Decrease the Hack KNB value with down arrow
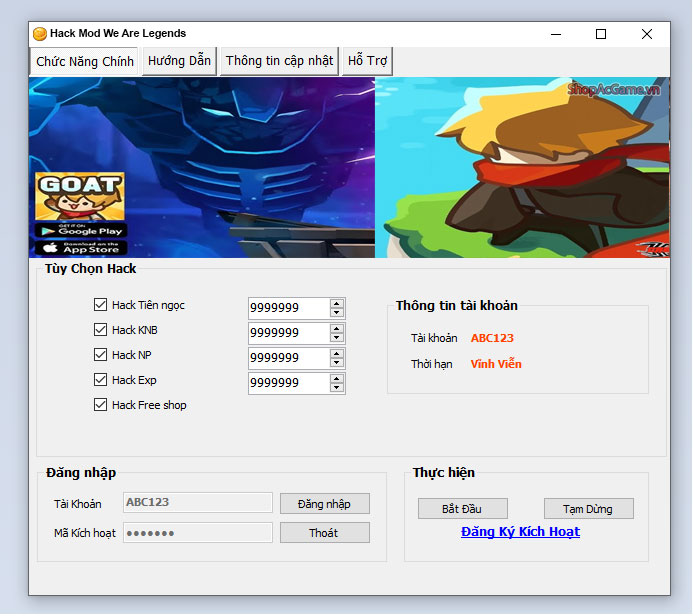 (337, 338)
